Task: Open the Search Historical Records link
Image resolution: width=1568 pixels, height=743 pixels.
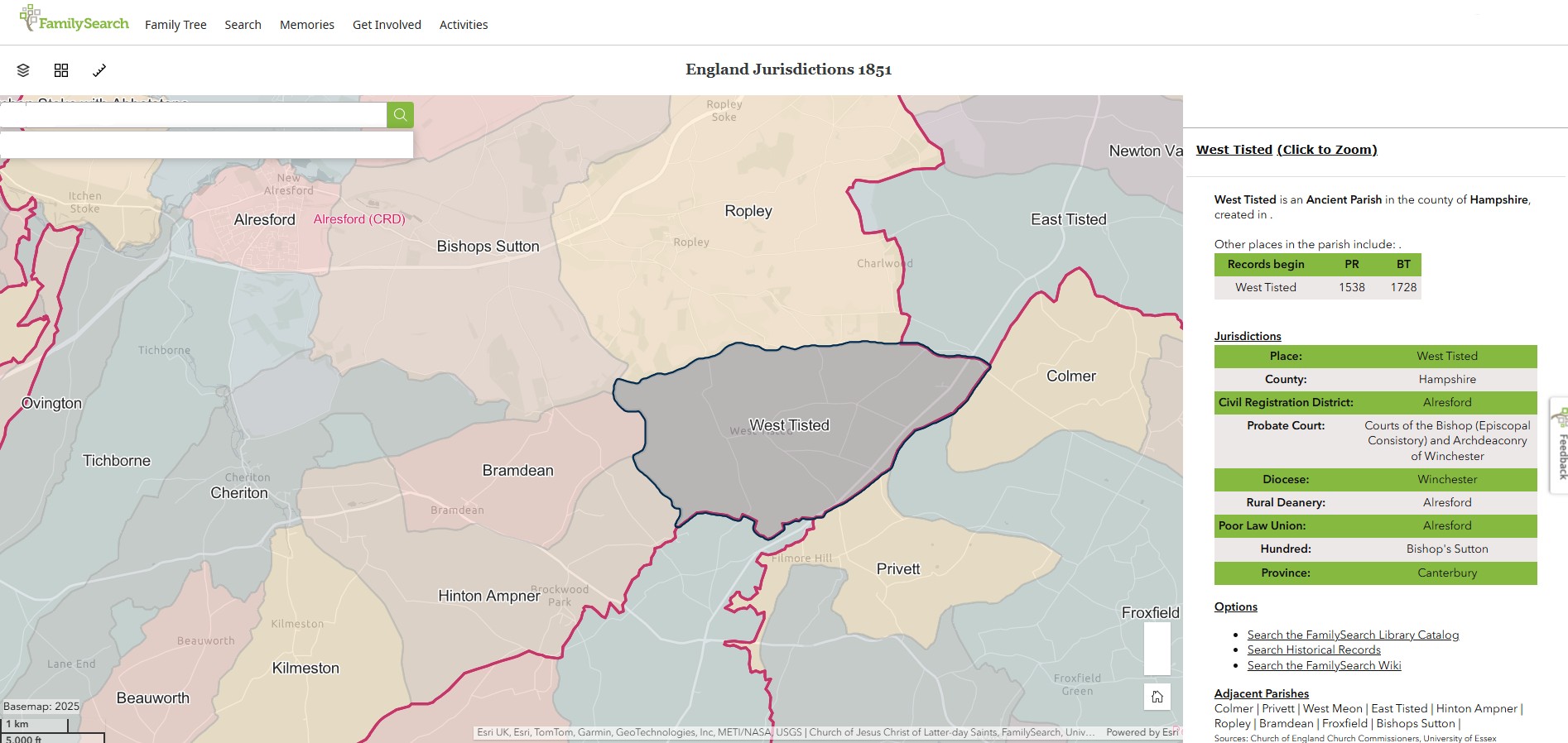Action: tap(1314, 650)
